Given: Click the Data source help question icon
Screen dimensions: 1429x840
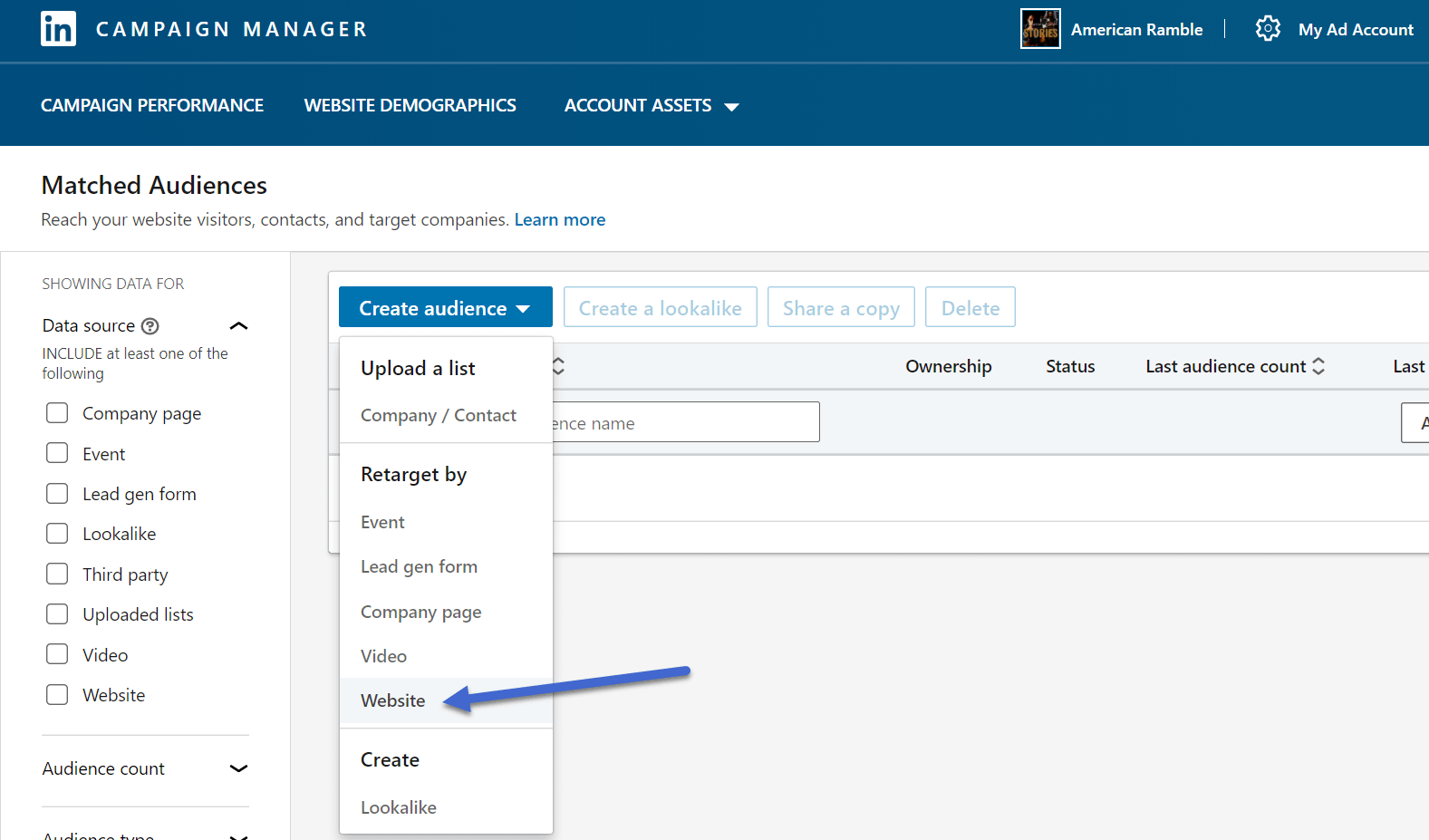Looking at the screenshot, I should click(150, 326).
